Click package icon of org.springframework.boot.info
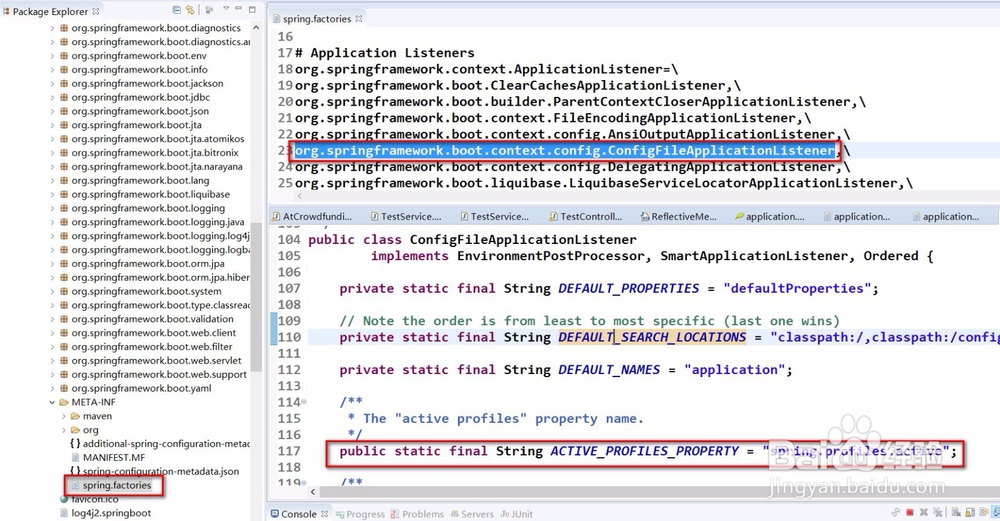The width and height of the screenshot is (1000, 521). coord(64,70)
